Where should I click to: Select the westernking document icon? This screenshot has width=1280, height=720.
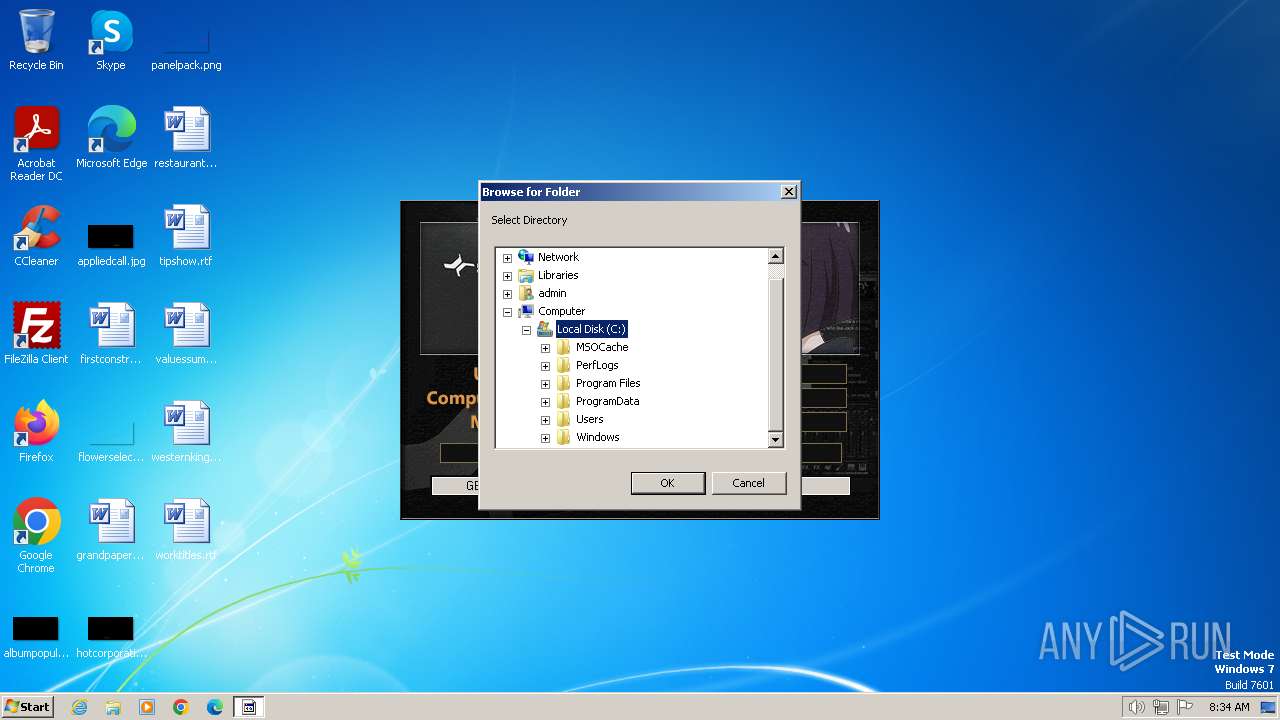coord(186,432)
